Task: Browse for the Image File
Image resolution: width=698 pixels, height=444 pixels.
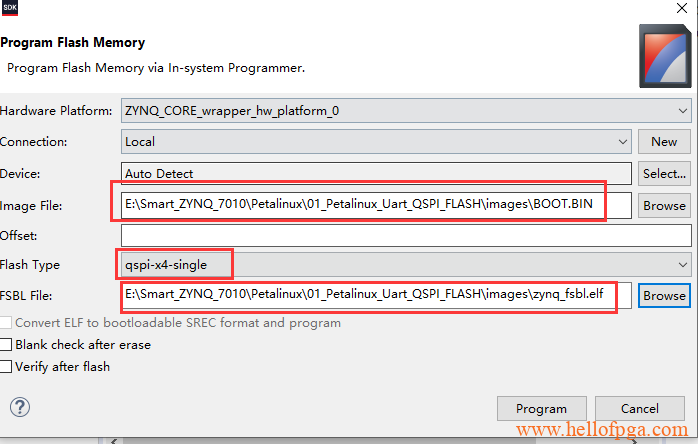Action: 664,205
